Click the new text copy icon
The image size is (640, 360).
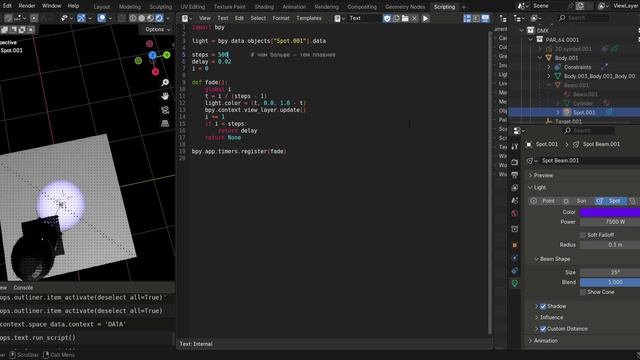point(396,18)
